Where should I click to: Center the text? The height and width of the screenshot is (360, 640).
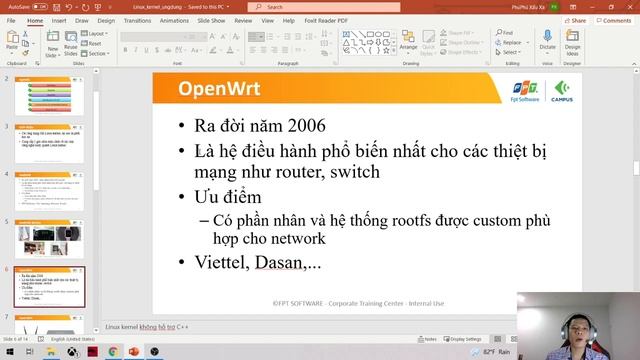coord(263,50)
